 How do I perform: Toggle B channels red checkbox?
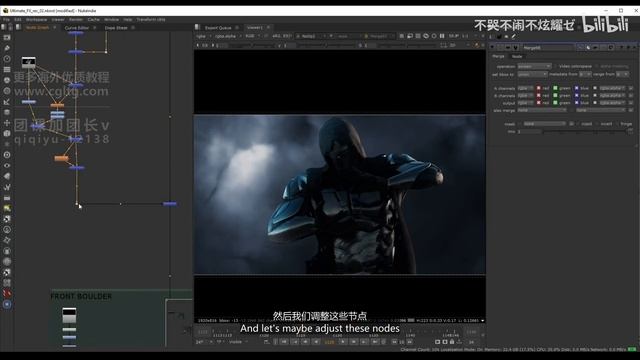coord(538,96)
